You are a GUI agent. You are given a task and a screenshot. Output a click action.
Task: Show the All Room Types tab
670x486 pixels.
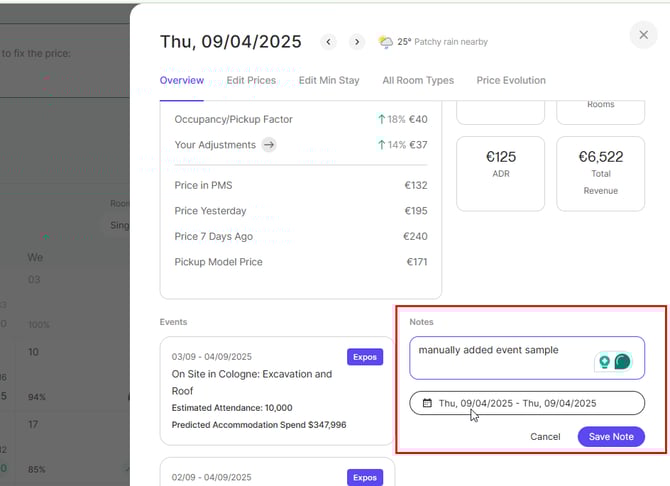coord(418,81)
